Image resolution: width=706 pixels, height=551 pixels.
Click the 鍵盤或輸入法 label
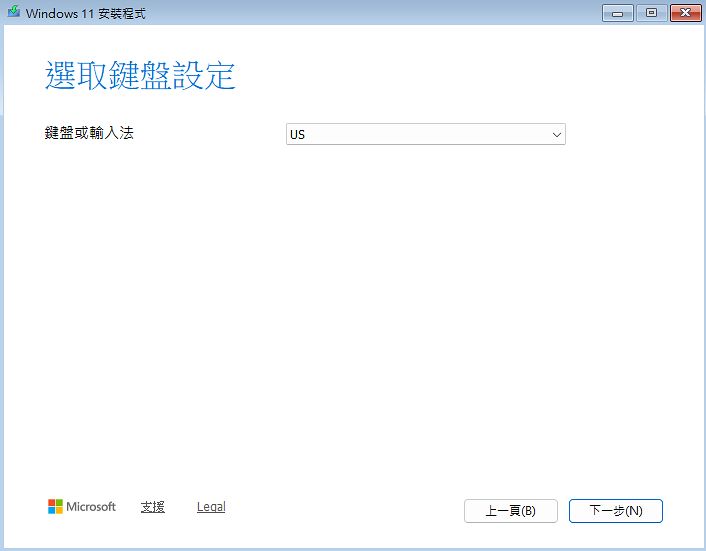pos(89,133)
